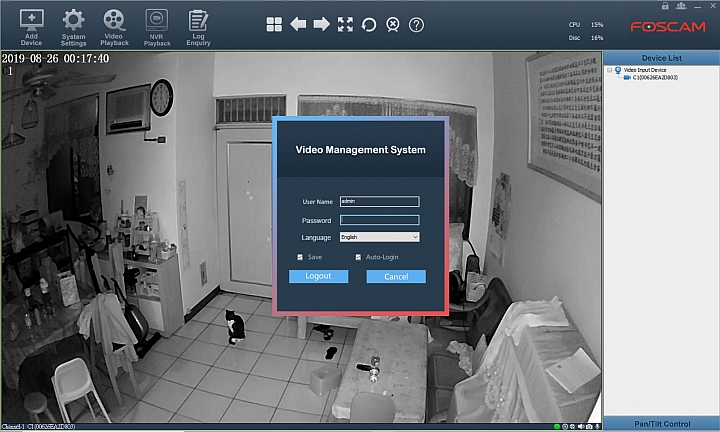Click the camera icon beside C1(00626EA2D803)
The image size is (720, 432).
coord(627,78)
